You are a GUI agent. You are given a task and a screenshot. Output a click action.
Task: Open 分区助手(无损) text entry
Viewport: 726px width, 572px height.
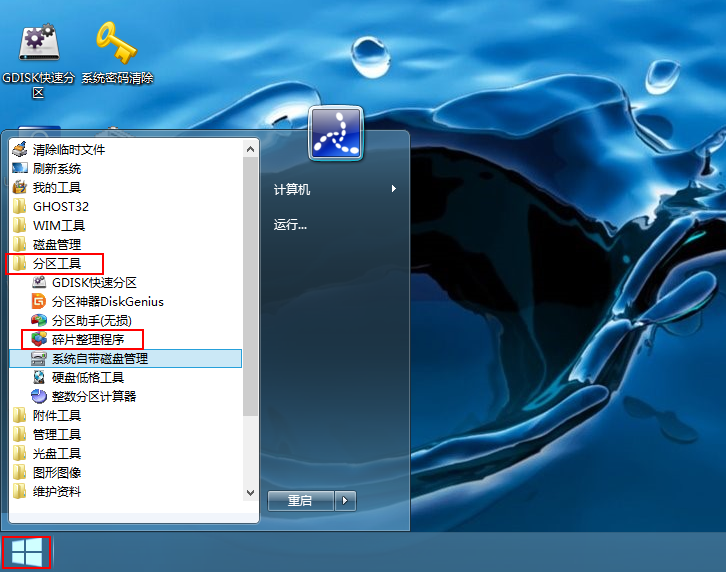point(92,321)
